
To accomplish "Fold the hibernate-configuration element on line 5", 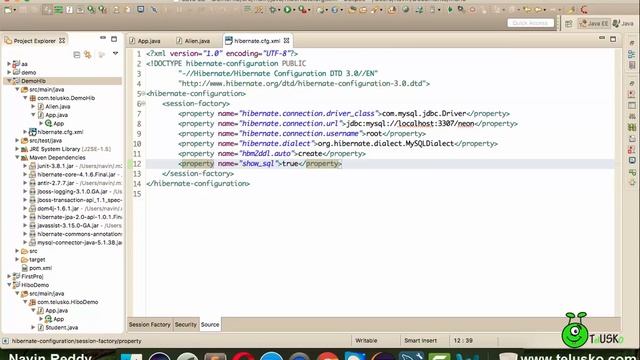I will (x=143, y=93).
